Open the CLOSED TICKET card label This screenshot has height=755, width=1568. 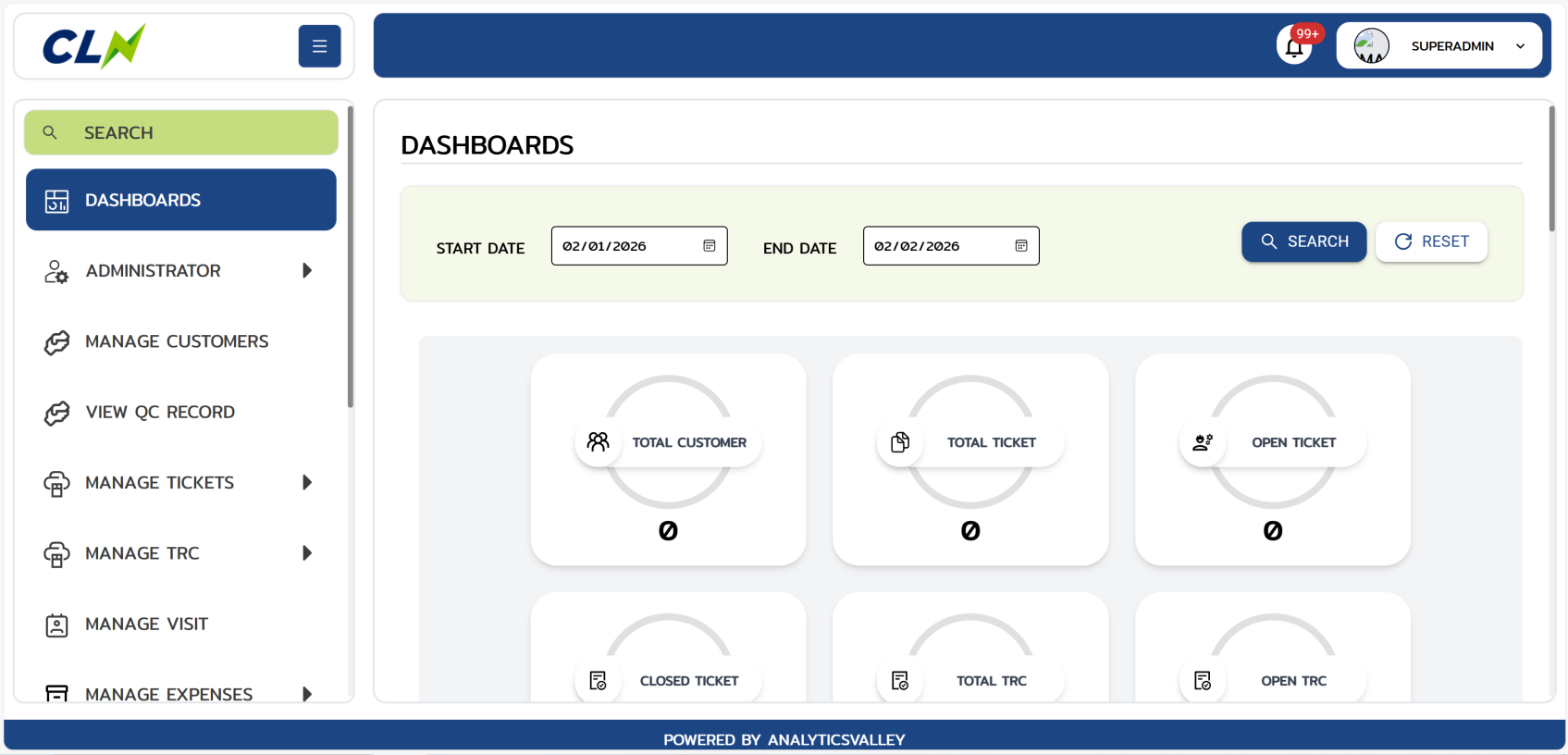coord(689,681)
